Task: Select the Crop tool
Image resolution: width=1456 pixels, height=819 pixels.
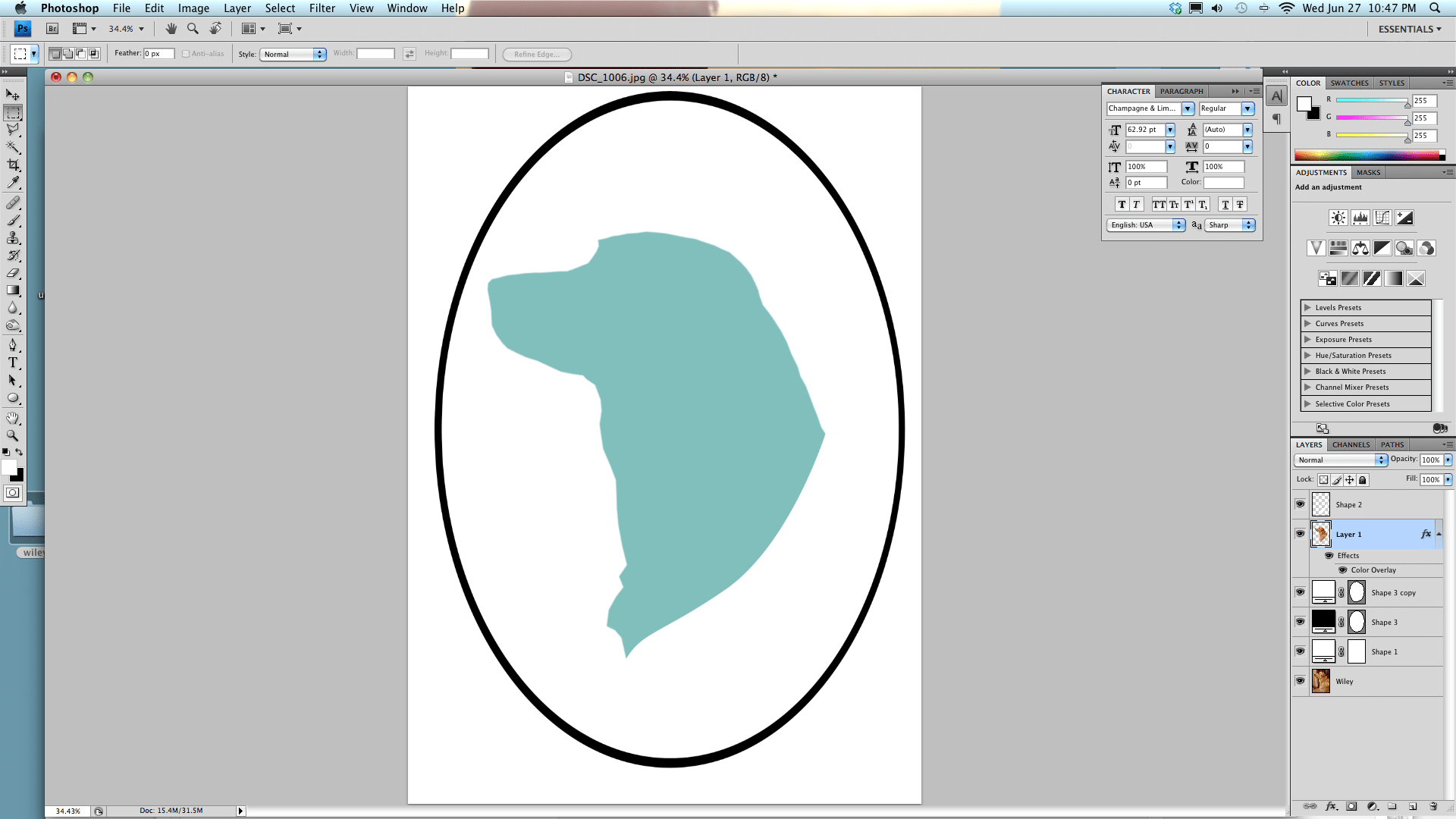Action: (13, 165)
